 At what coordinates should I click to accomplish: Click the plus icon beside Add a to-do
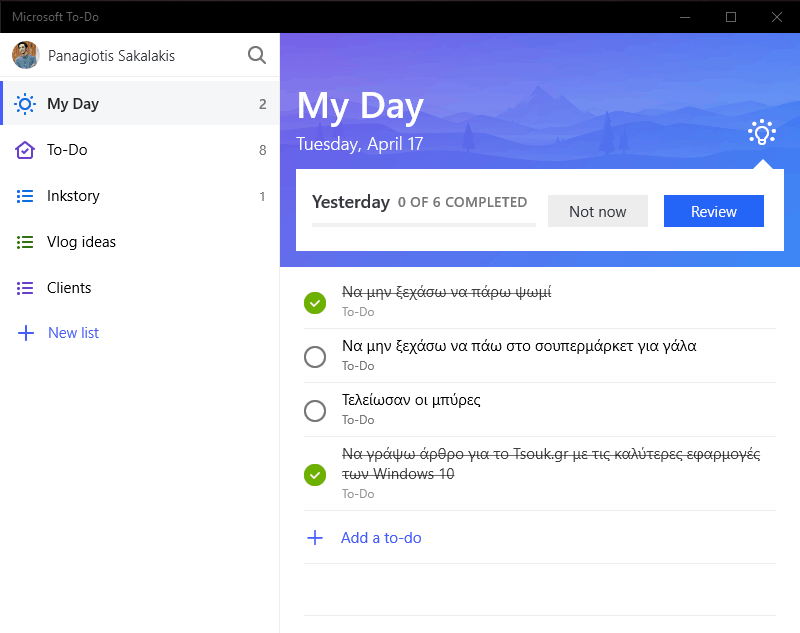coord(315,538)
